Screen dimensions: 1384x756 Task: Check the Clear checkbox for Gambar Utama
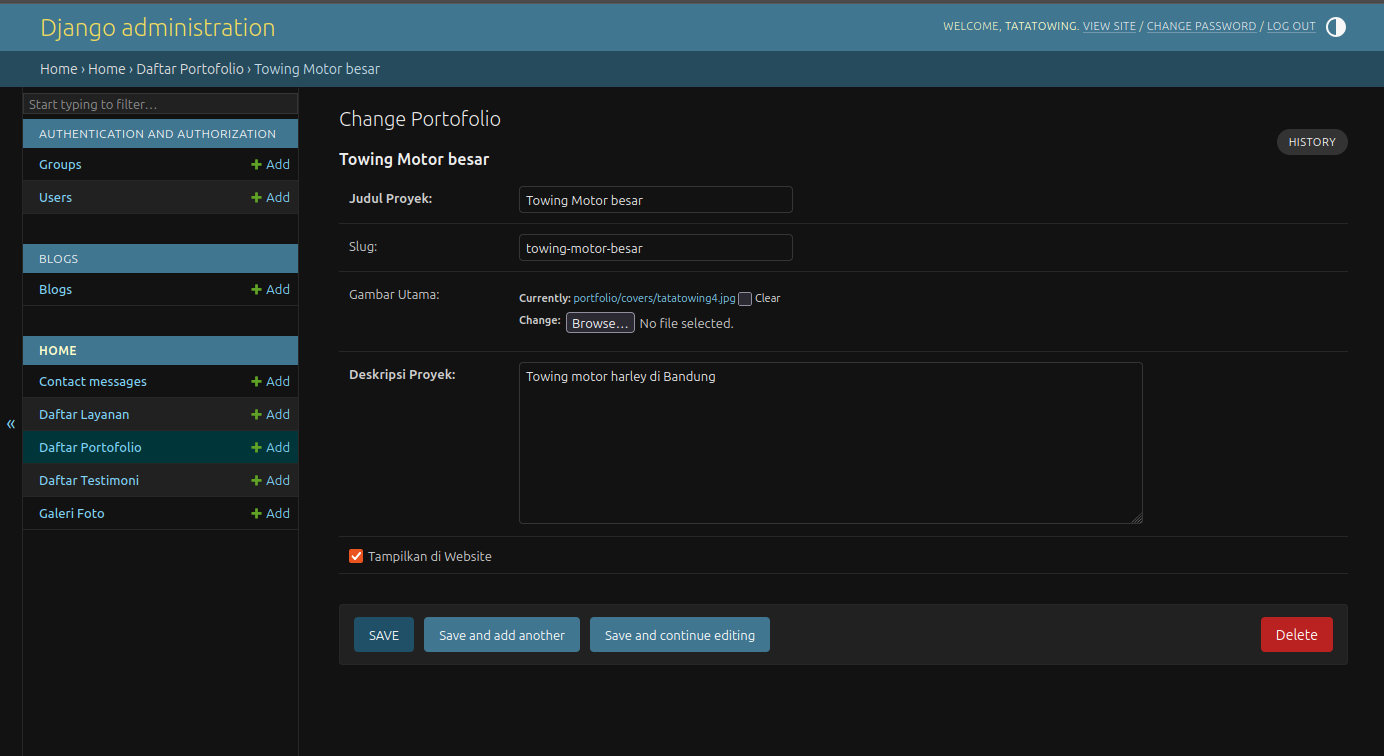click(745, 299)
